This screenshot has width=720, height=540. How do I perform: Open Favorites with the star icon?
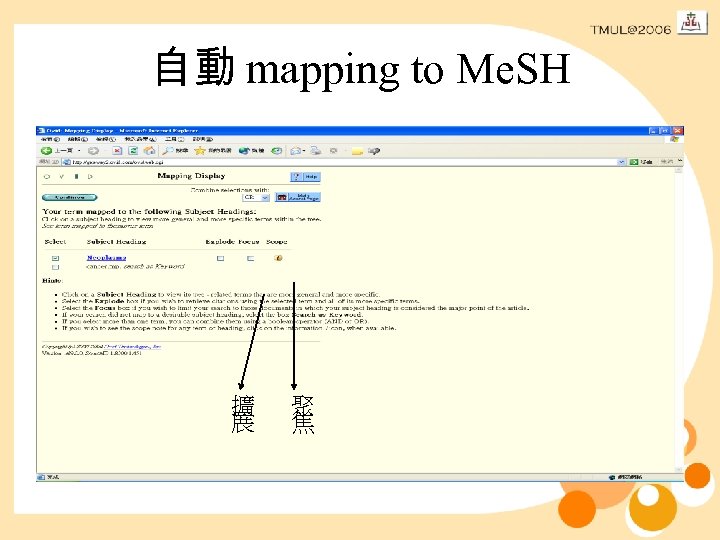213,151
